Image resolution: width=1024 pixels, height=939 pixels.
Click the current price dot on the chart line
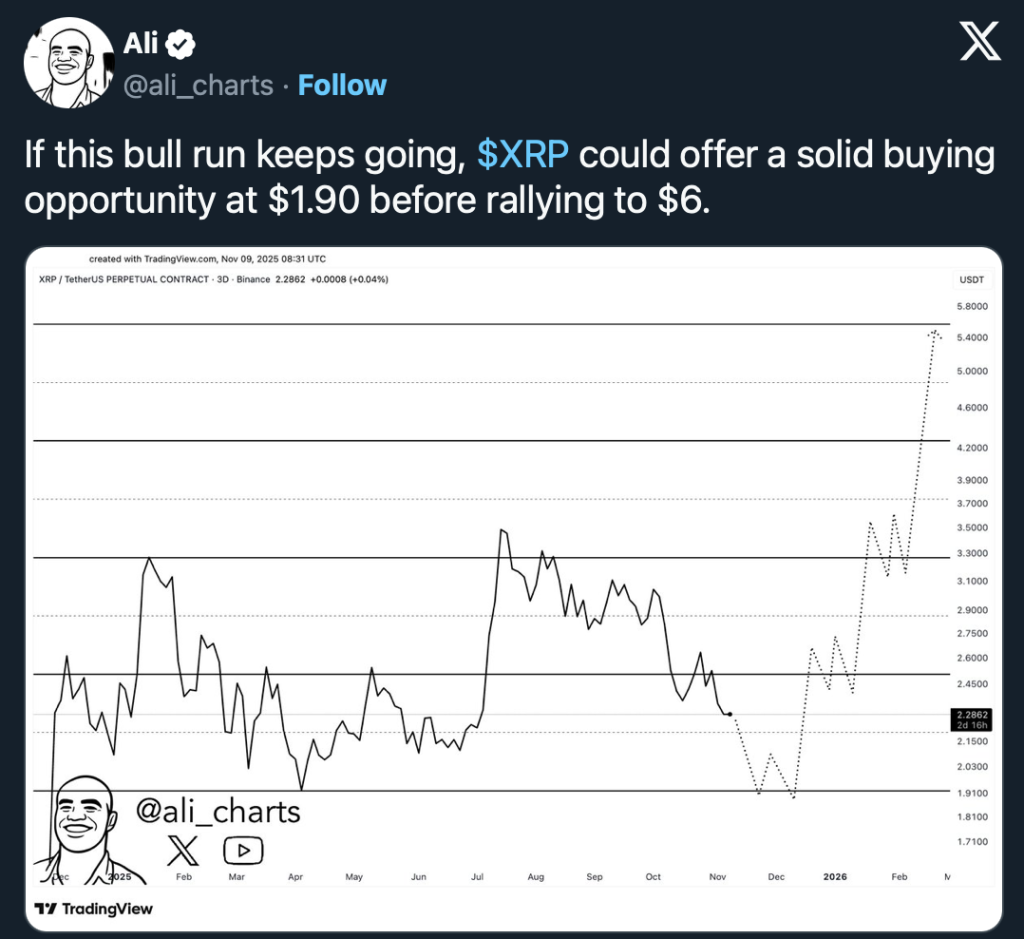tap(731, 714)
